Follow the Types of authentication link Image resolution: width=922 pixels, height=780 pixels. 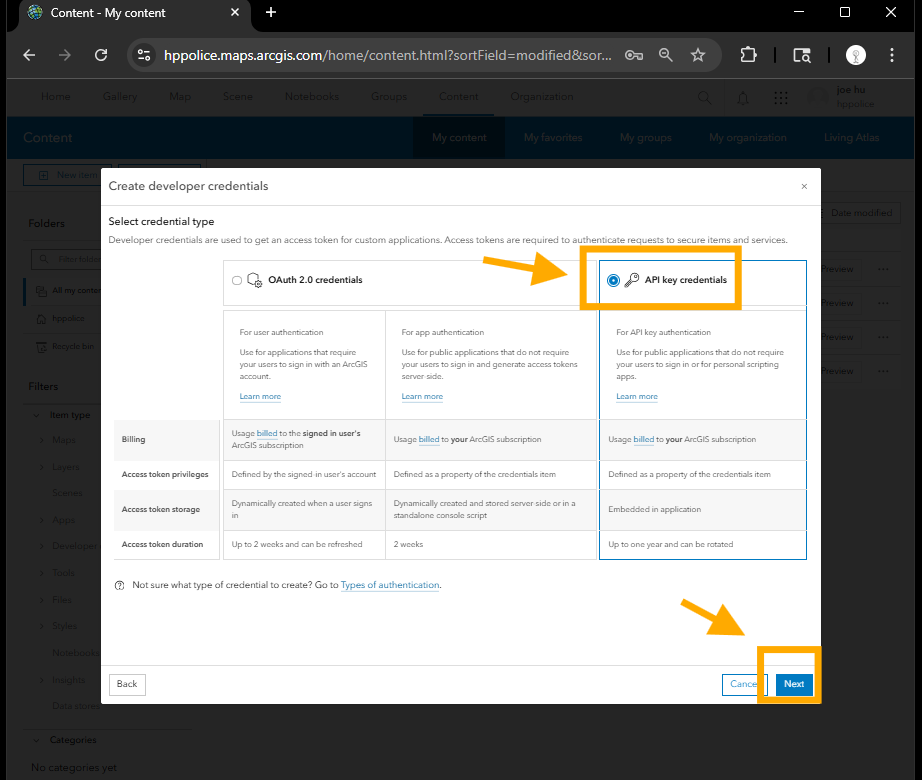click(390, 585)
